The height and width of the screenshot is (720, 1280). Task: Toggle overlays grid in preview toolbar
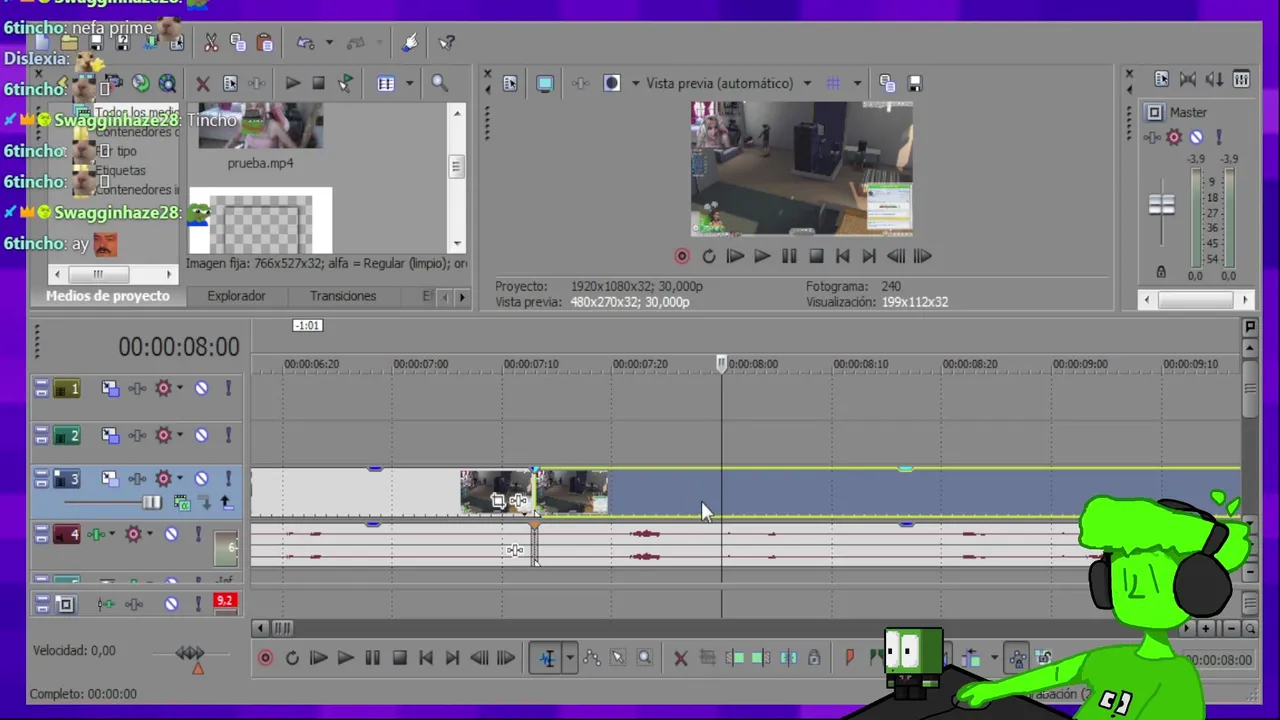pos(833,84)
